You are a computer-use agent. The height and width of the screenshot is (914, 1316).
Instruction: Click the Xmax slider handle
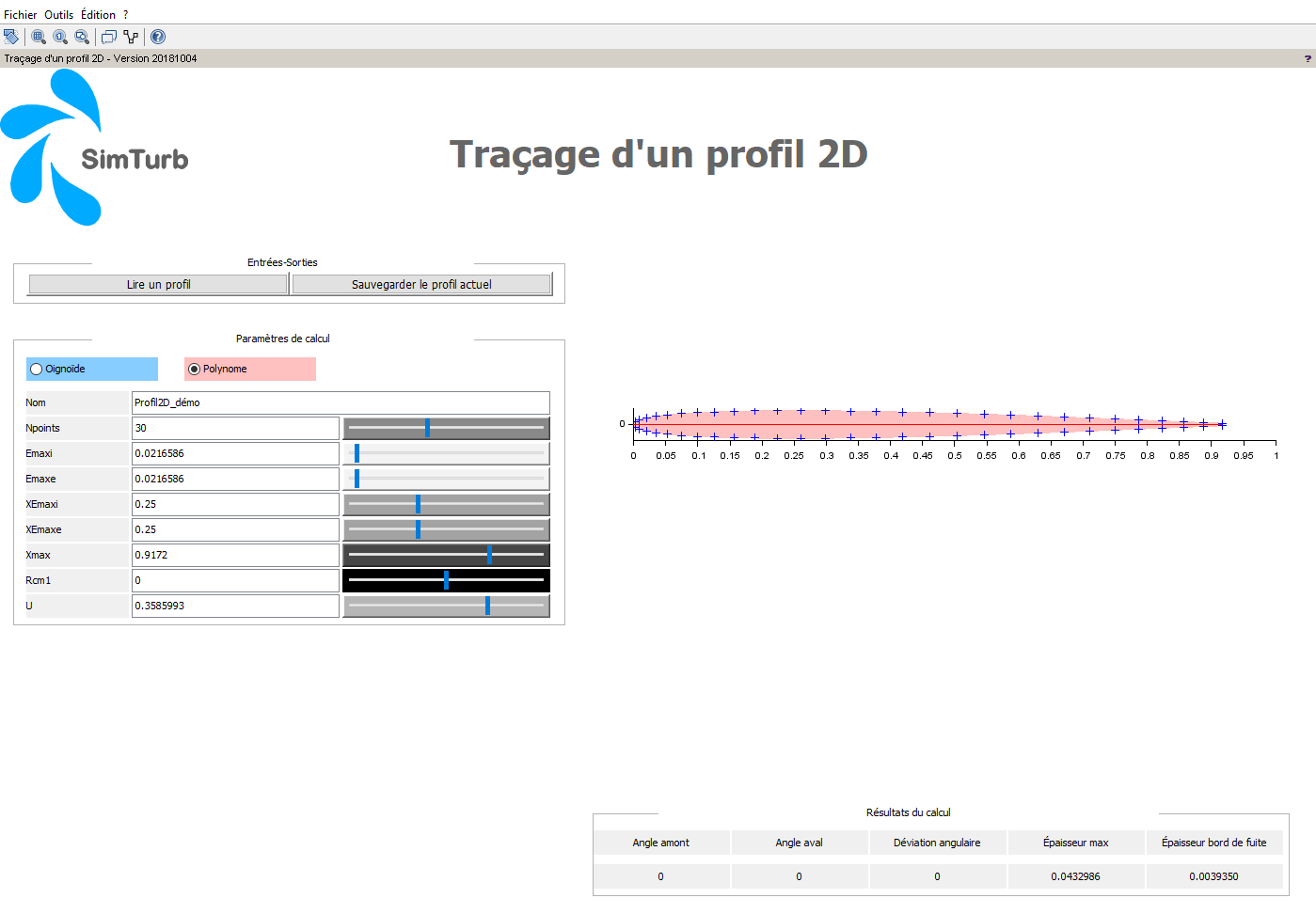click(489, 555)
